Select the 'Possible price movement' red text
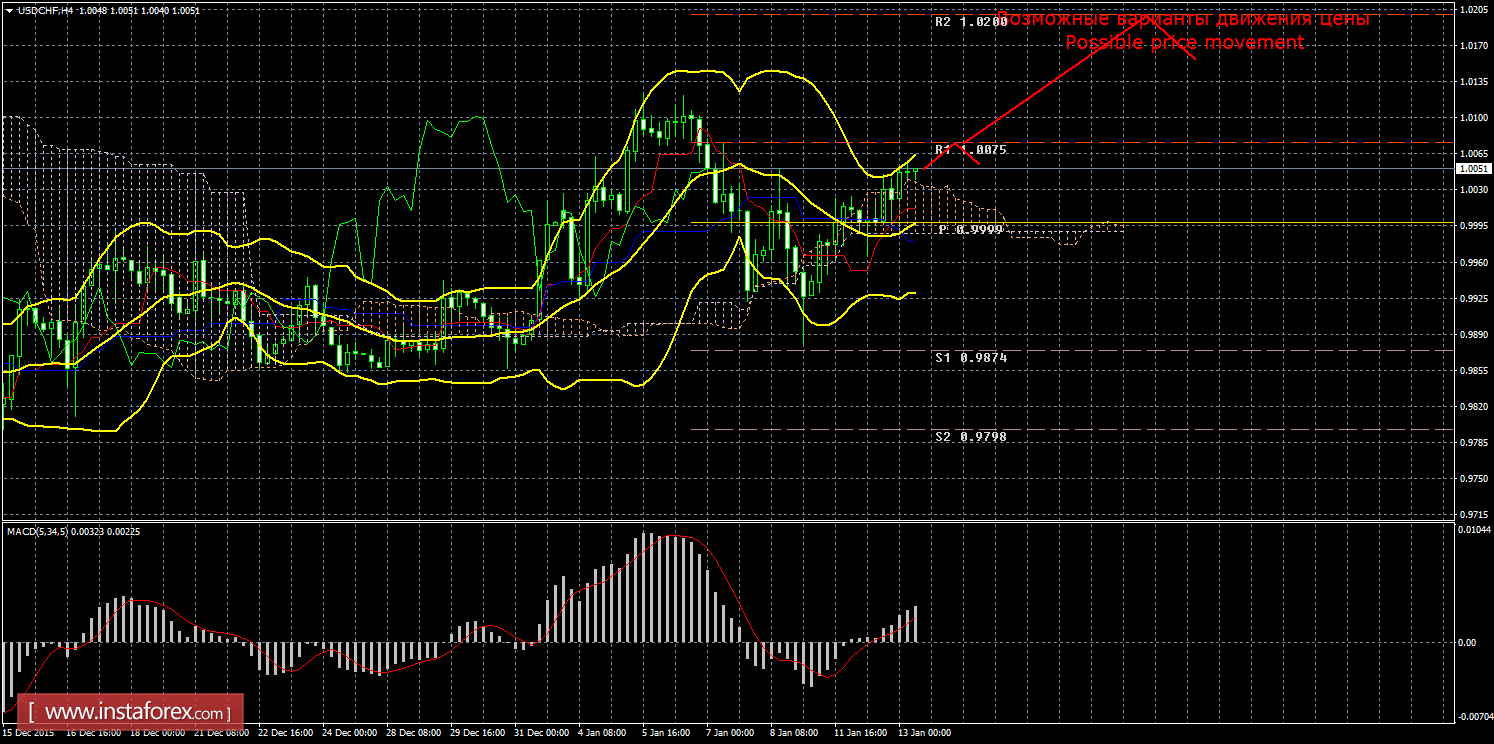 point(1184,43)
